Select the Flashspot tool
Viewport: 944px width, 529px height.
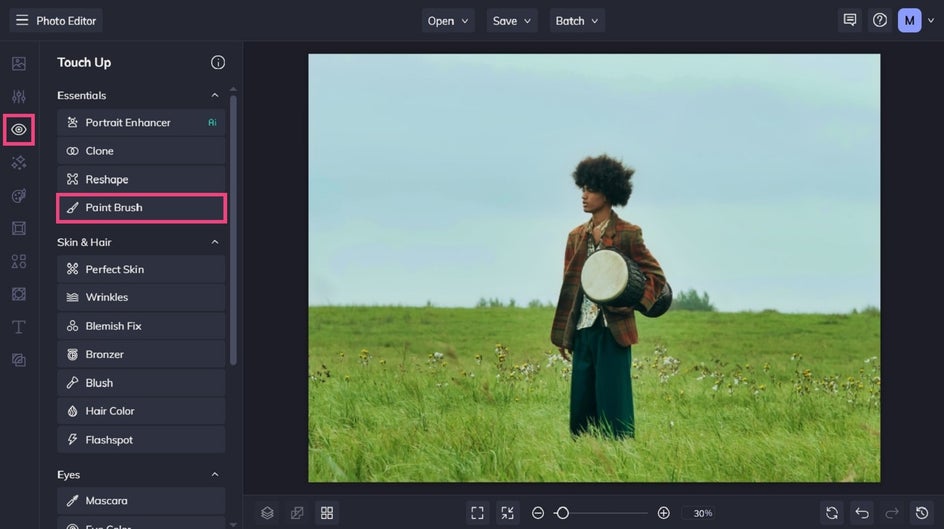(141, 440)
